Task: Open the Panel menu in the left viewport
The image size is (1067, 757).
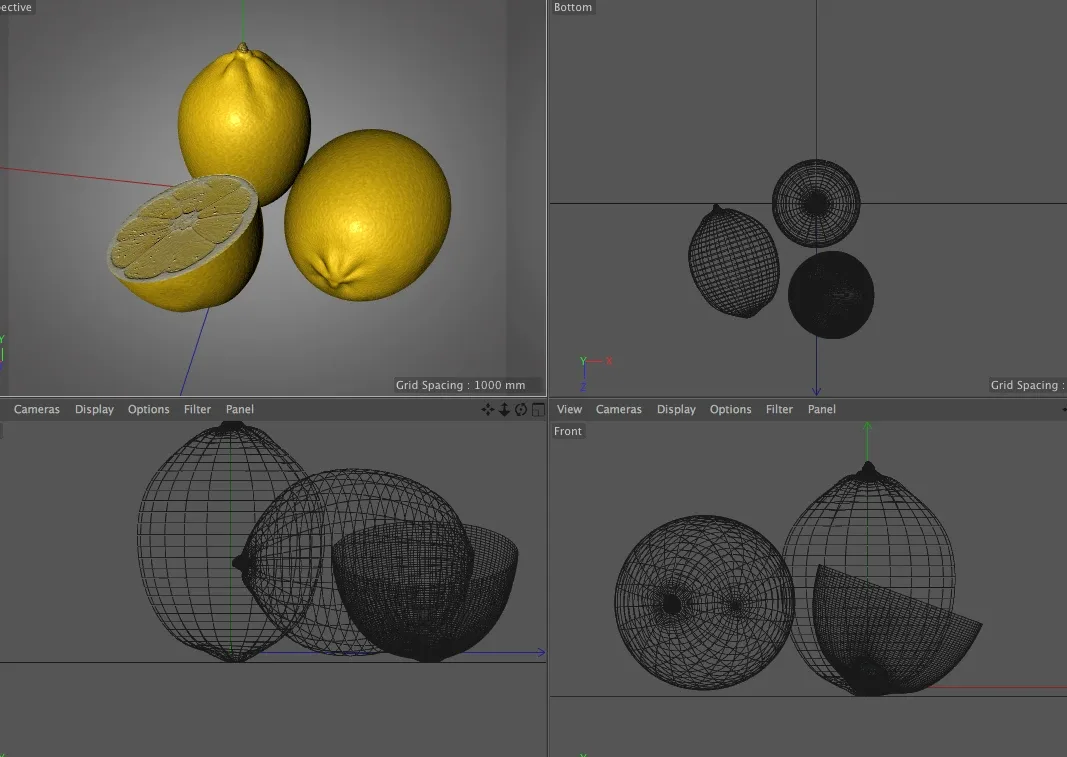Action: [239, 409]
